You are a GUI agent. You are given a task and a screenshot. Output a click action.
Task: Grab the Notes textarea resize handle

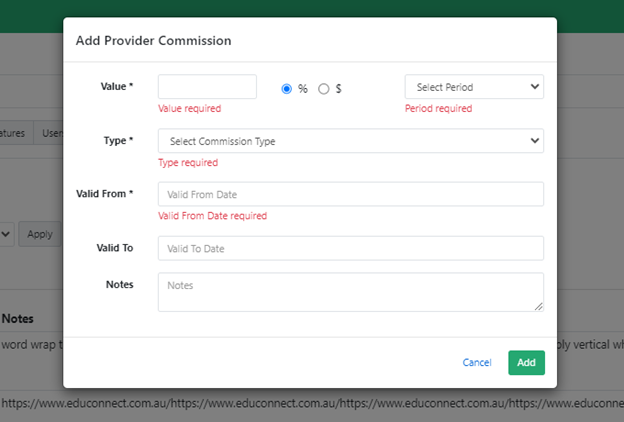coord(539,306)
